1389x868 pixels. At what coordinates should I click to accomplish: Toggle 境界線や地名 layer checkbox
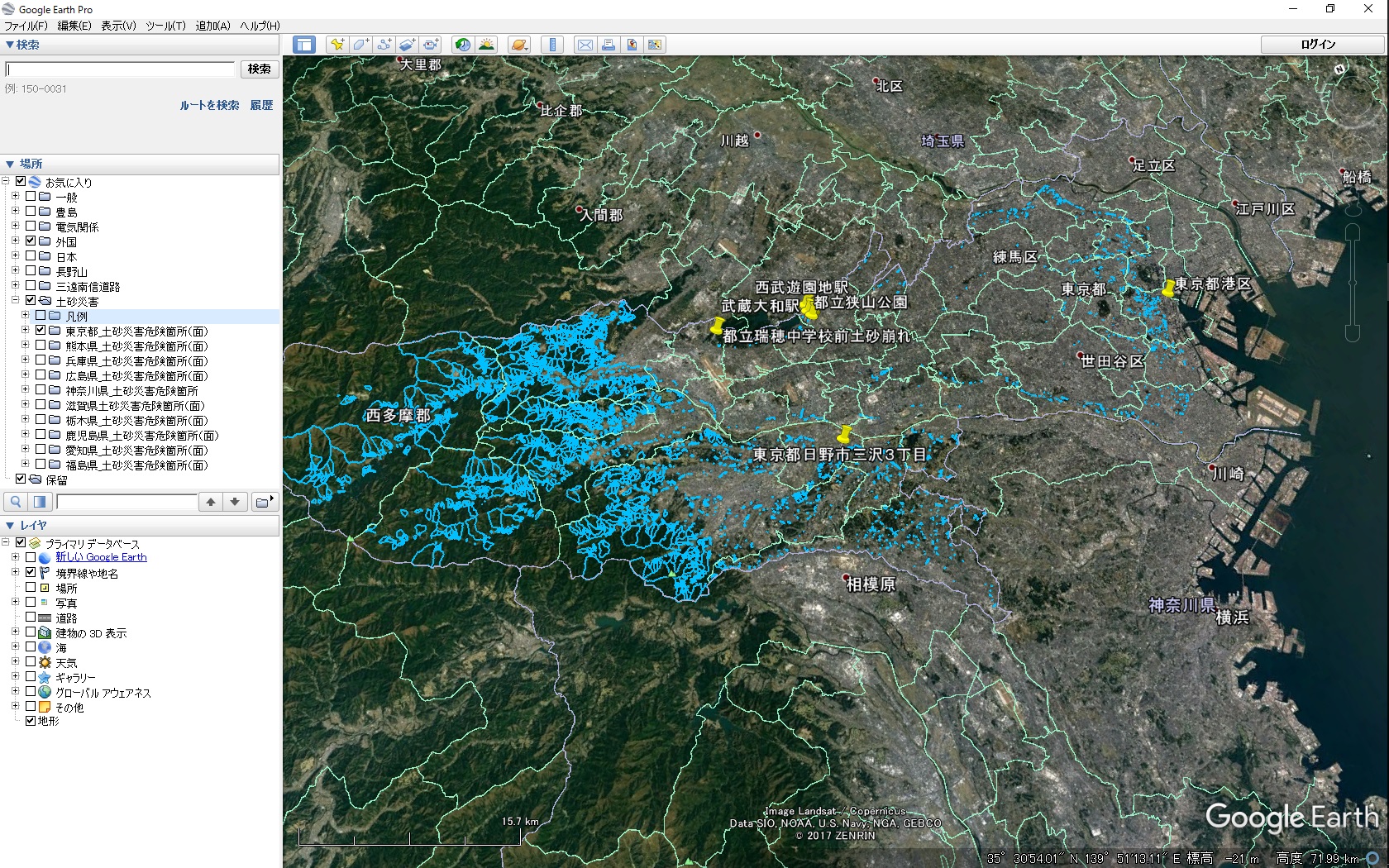tap(31, 573)
